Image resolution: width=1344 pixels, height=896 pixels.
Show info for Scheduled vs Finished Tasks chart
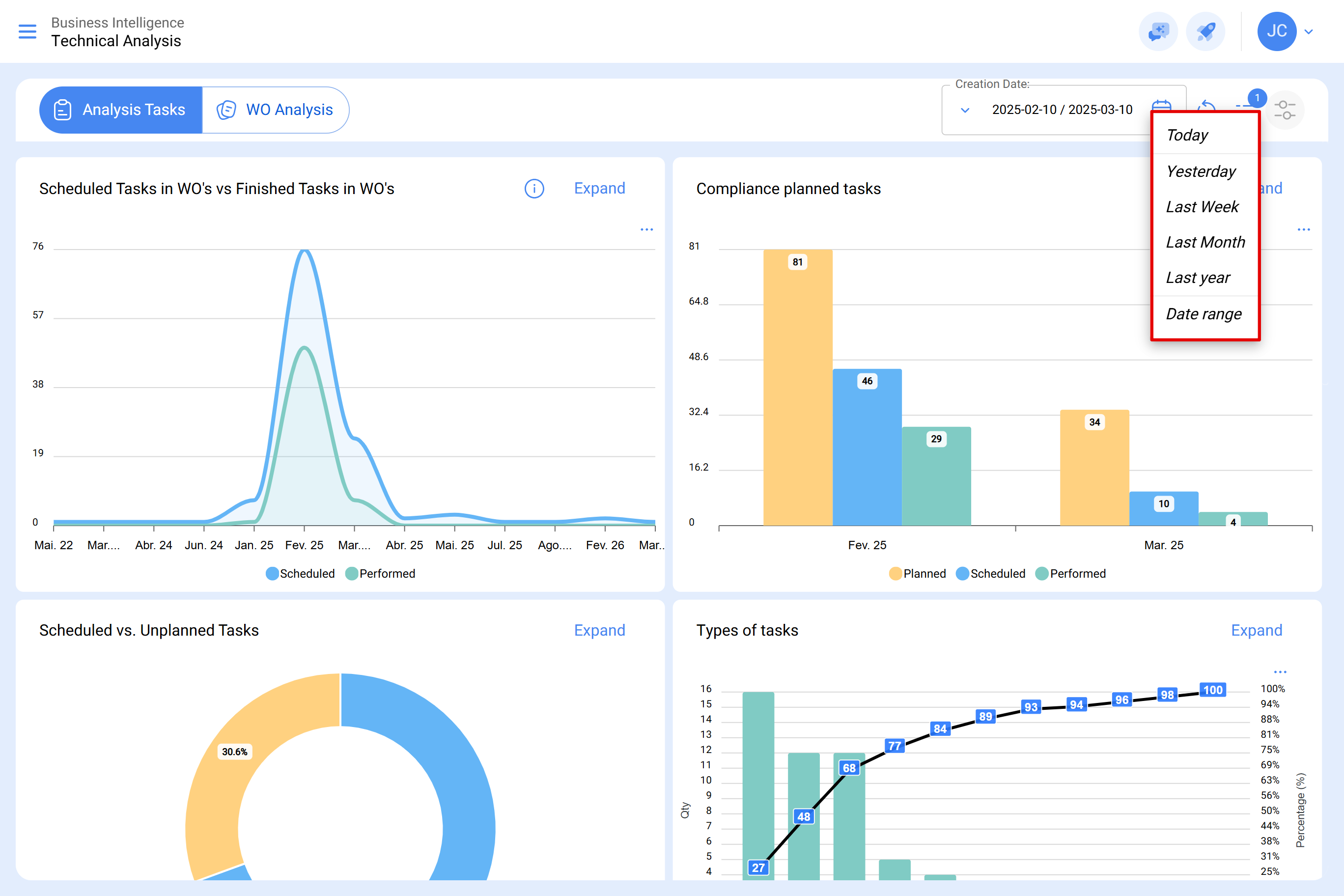pyautogui.click(x=534, y=189)
